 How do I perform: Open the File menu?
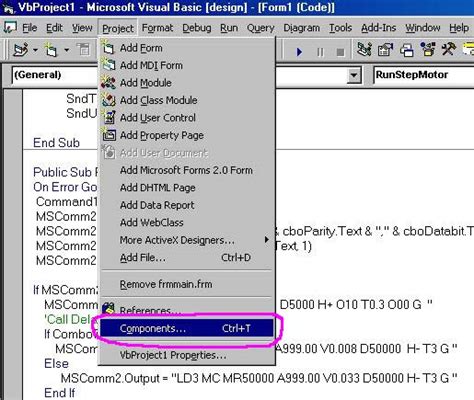pyautogui.click(x=30, y=28)
